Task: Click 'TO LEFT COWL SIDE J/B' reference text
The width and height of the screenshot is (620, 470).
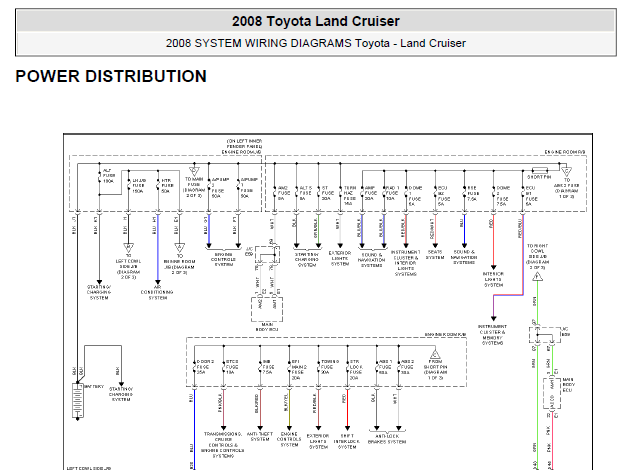Action: coord(129,266)
